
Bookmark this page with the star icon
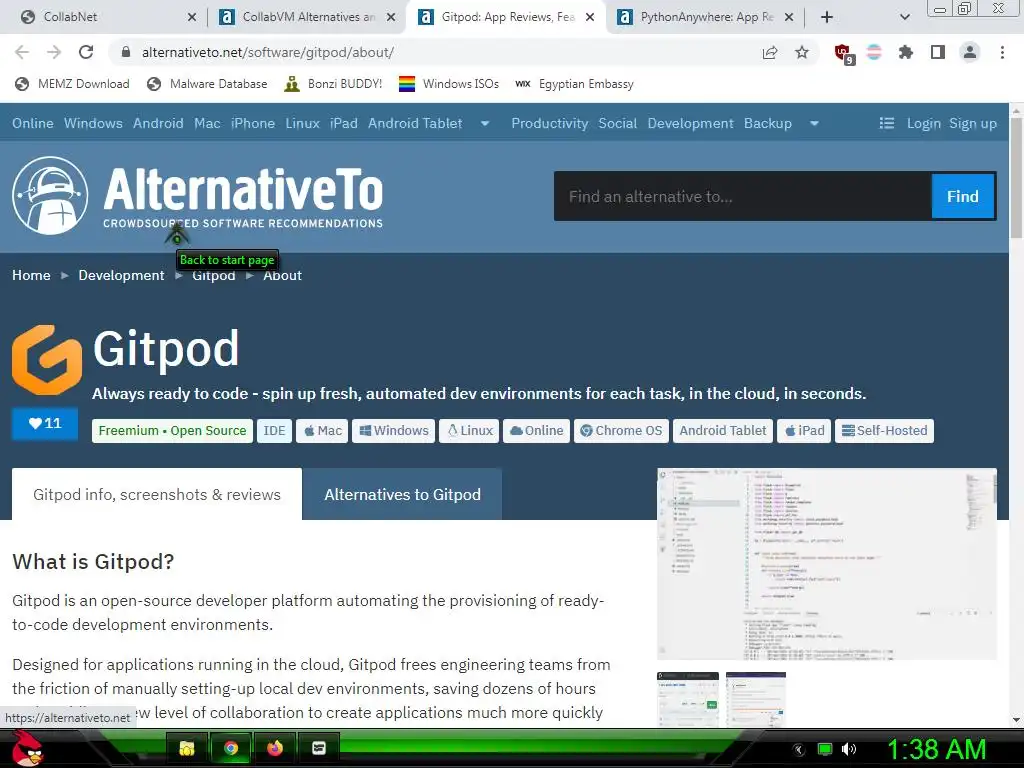click(802, 52)
